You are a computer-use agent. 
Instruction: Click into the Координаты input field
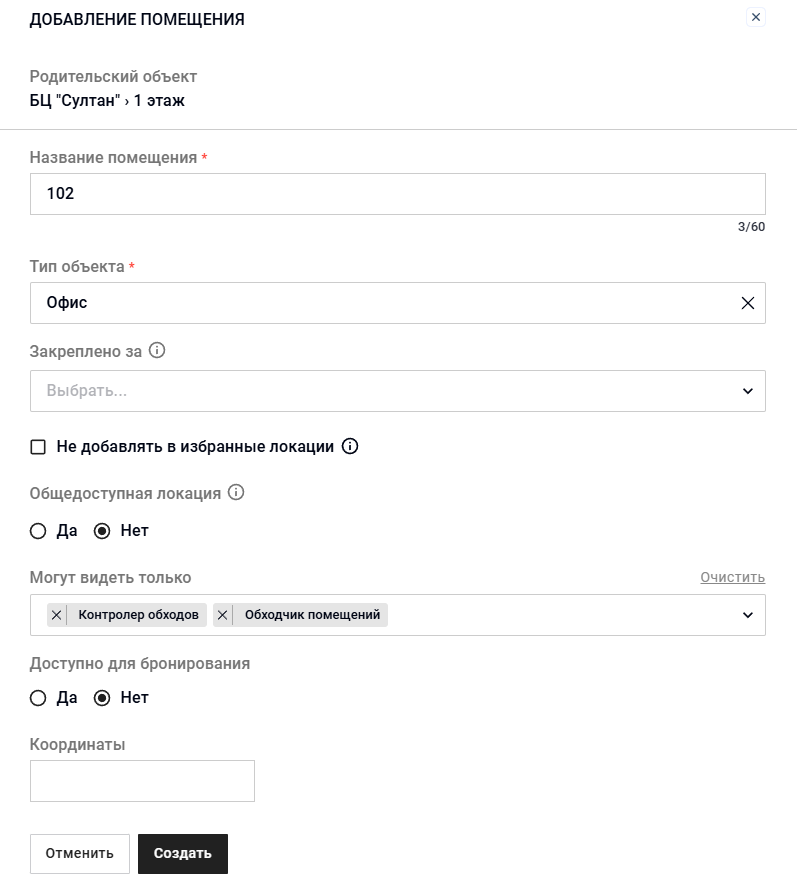click(142, 781)
